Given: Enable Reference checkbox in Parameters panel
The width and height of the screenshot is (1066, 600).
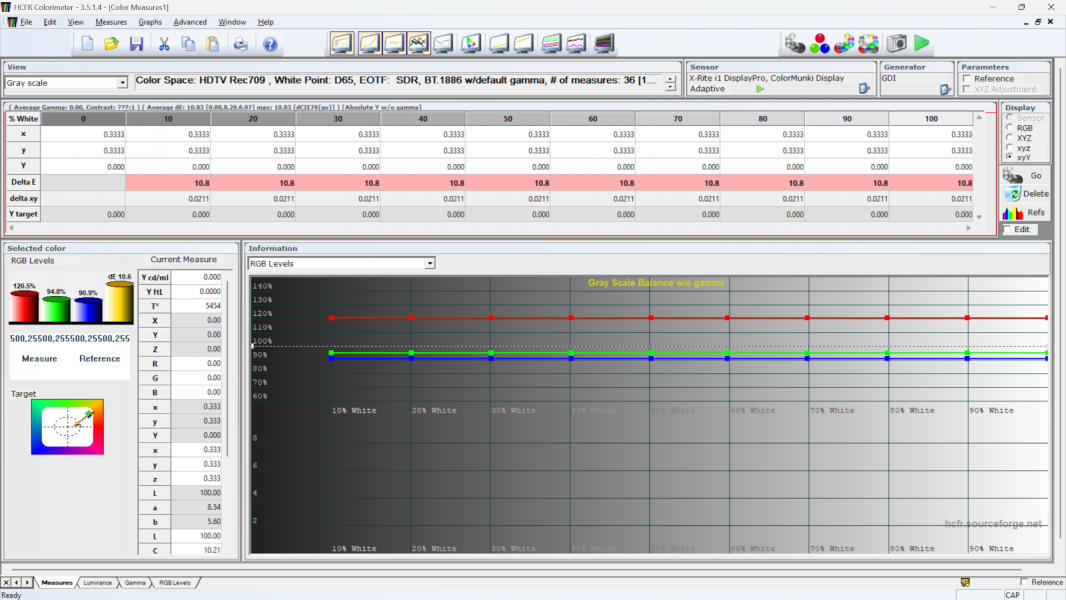Looking at the screenshot, I should [967, 79].
